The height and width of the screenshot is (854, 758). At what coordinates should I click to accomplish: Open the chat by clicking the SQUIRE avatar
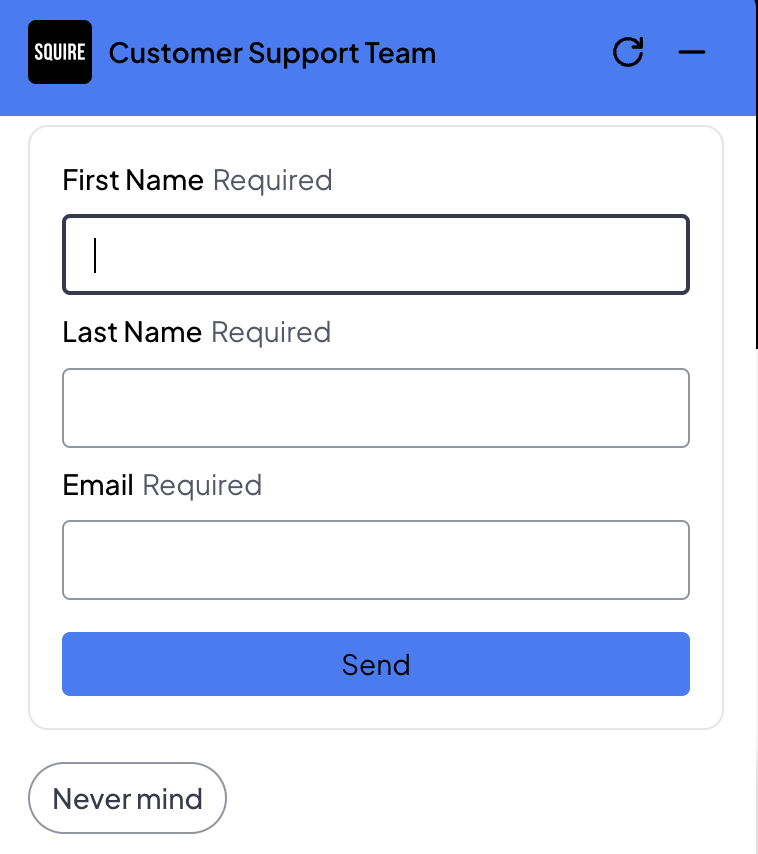pos(59,51)
